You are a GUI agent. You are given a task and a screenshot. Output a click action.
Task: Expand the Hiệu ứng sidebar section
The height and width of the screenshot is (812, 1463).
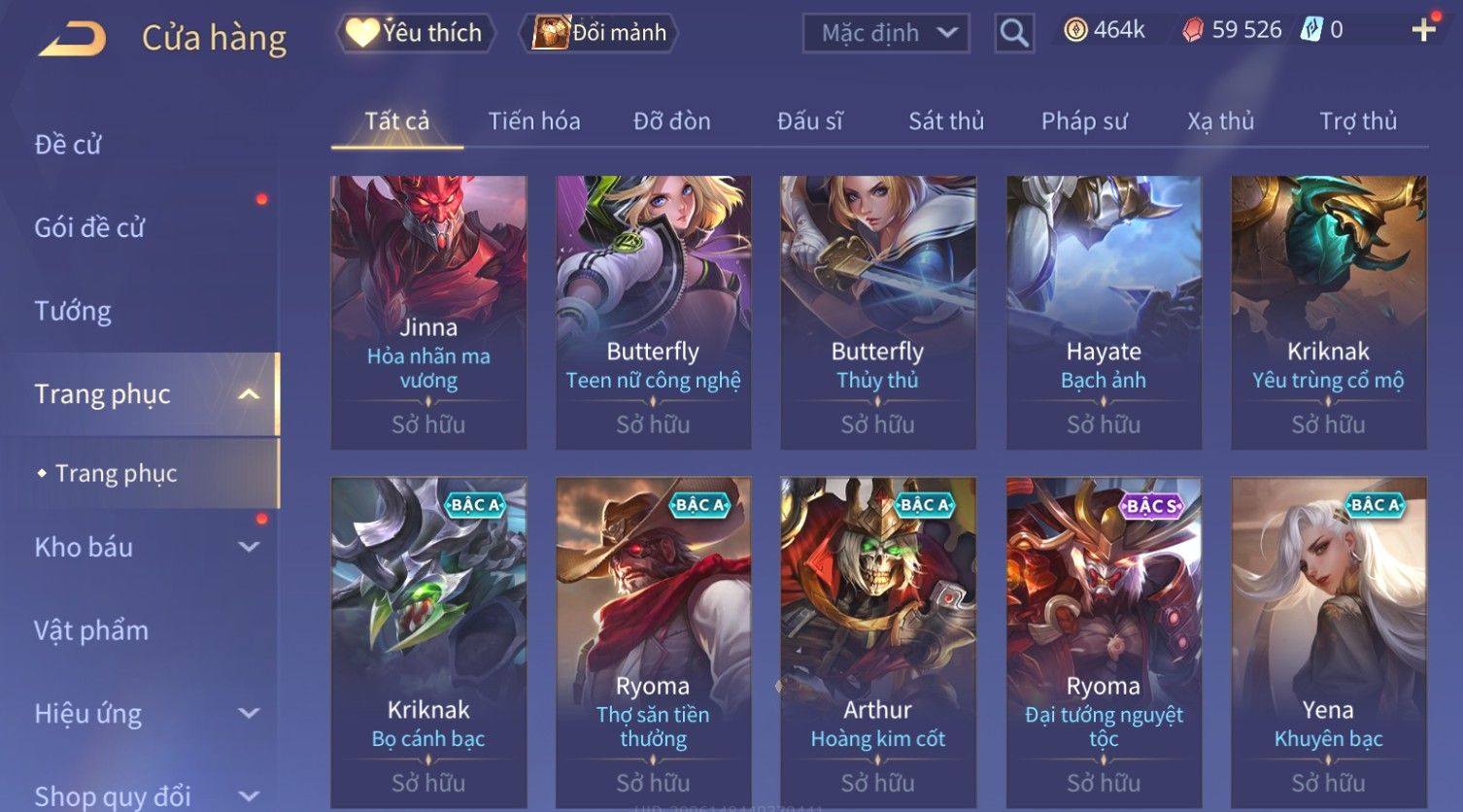click(x=249, y=713)
